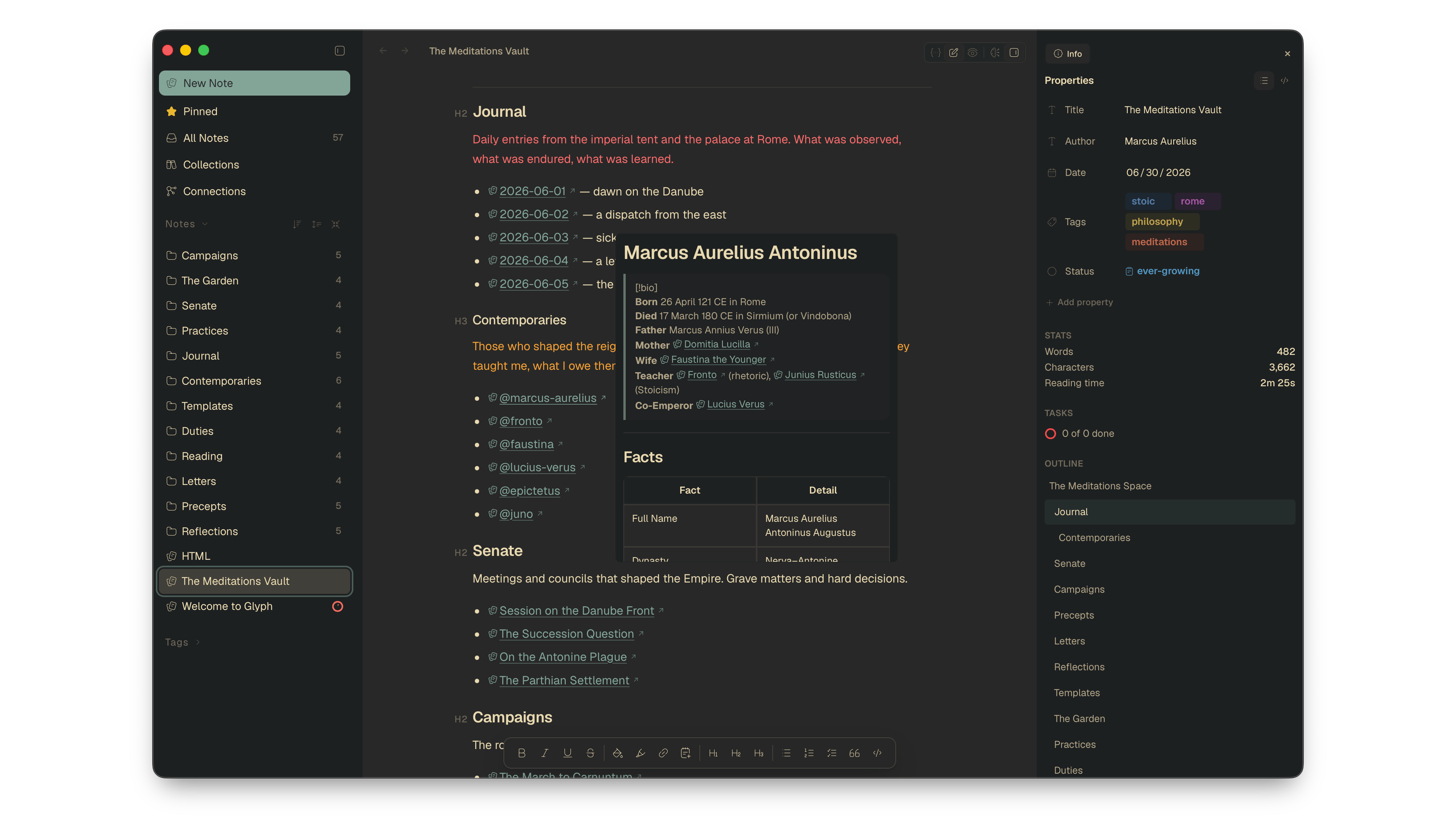Select the highlighter marker tool
The height and width of the screenshot is (836, 1456).
641,753
